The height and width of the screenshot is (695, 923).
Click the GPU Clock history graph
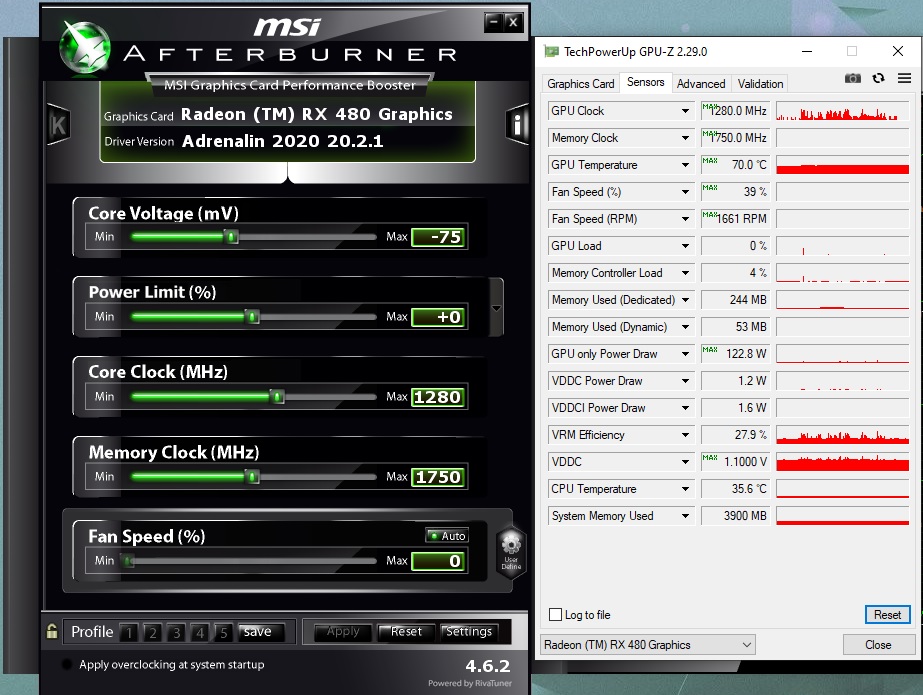coord(842,111)
